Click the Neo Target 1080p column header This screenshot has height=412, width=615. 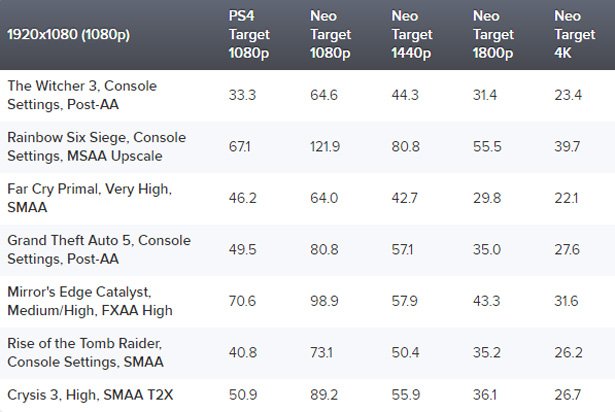332,34
